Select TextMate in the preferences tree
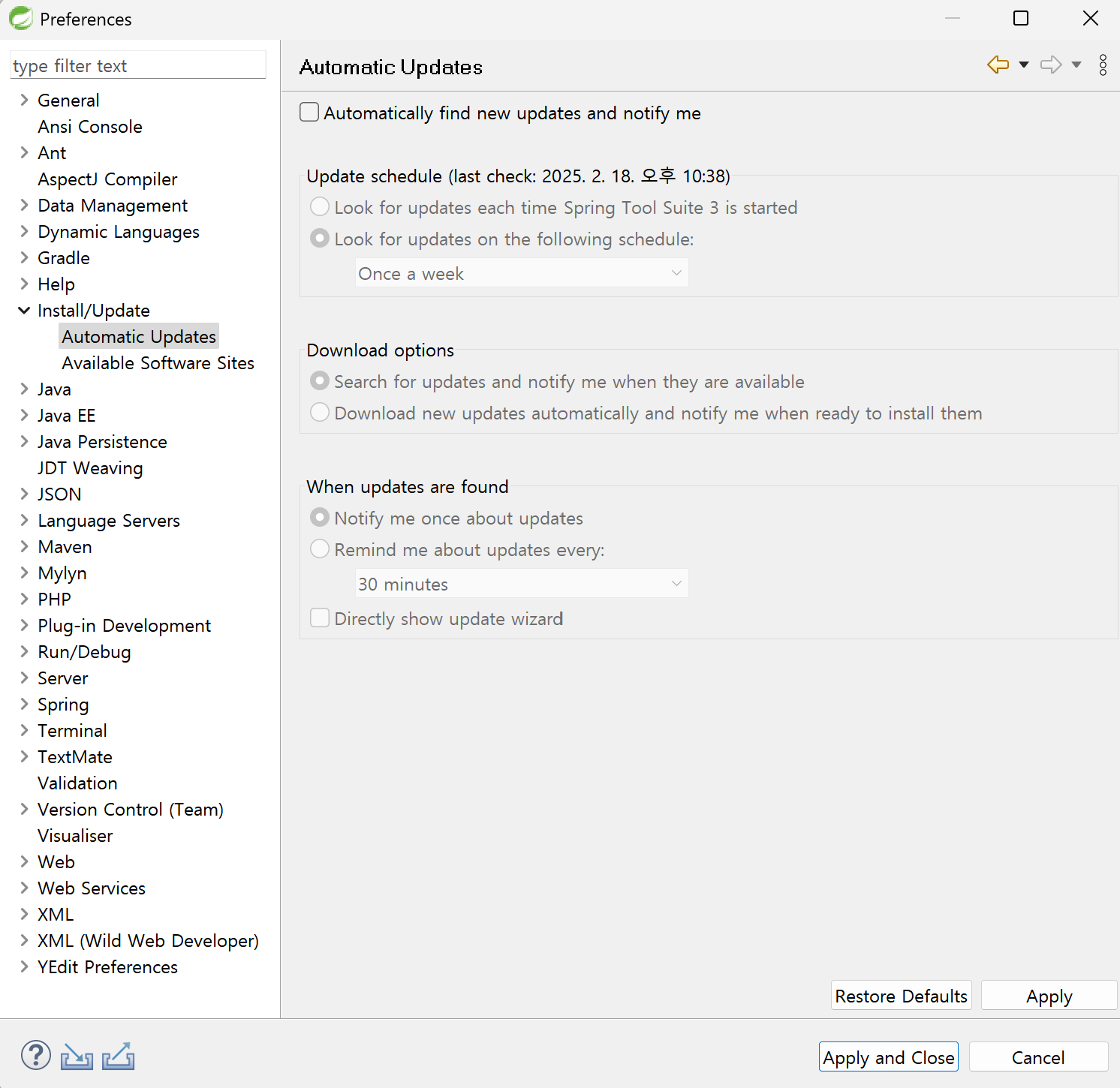 click(75, 756)
